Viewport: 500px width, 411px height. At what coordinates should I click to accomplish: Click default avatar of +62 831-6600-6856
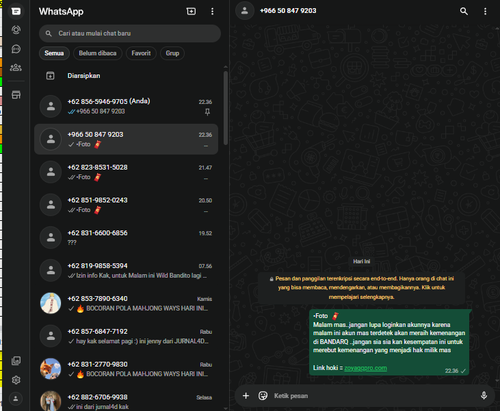pos(51,238)
